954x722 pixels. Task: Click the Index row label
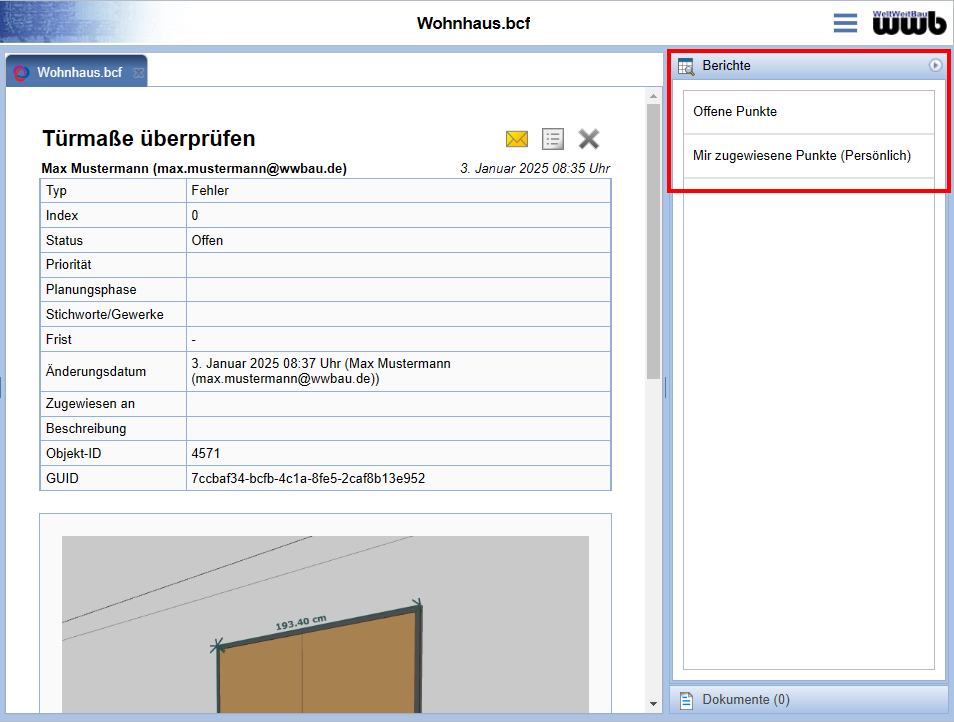click(62, 215)
